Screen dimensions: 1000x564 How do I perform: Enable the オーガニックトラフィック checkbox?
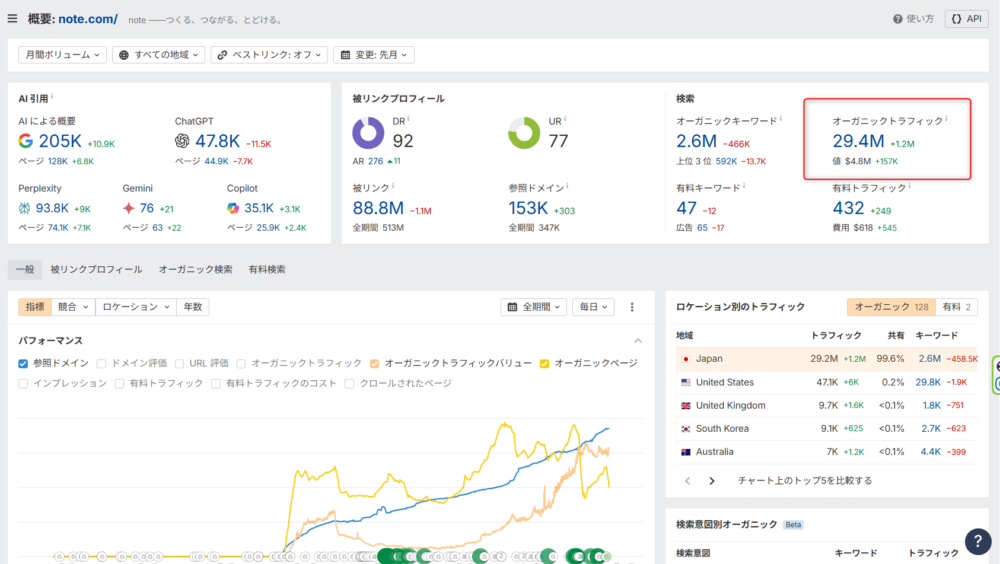pos(242,363)
